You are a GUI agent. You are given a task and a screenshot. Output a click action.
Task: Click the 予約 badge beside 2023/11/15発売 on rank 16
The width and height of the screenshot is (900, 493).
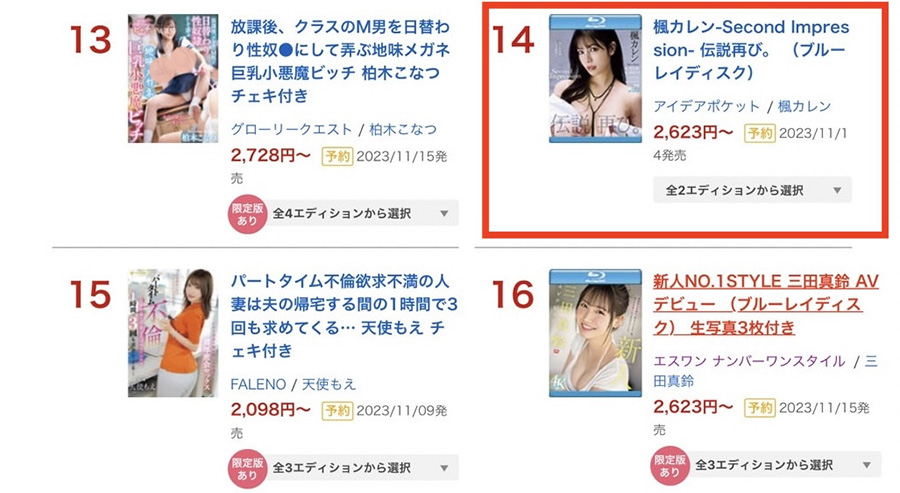[759, 407]
